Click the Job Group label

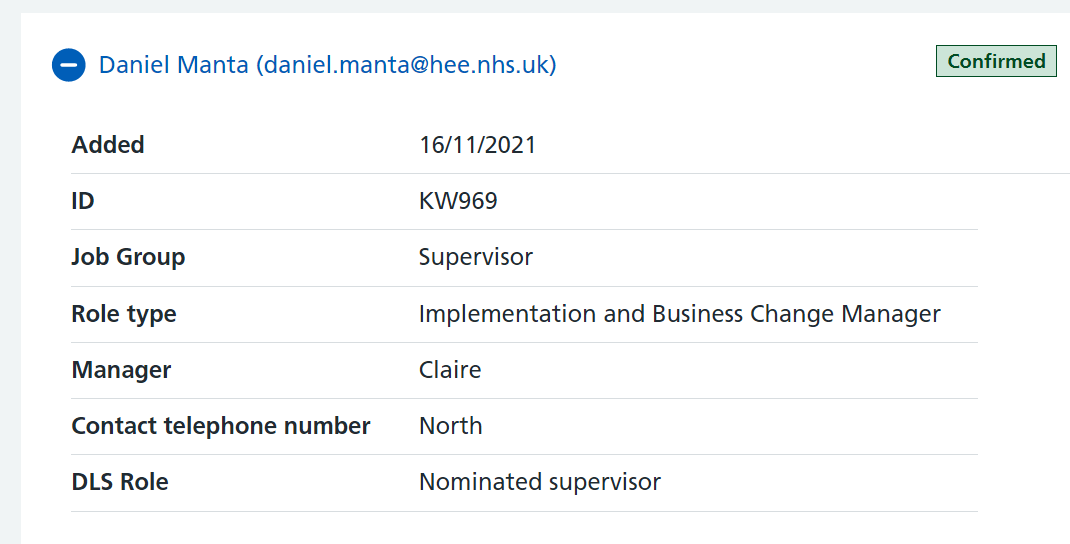[x=128, y=257]
